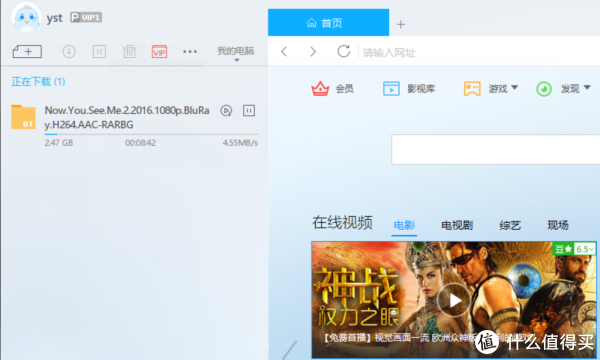Click the trash delete icon
This screenshot has height=360, width=600.
pos(129,51)
